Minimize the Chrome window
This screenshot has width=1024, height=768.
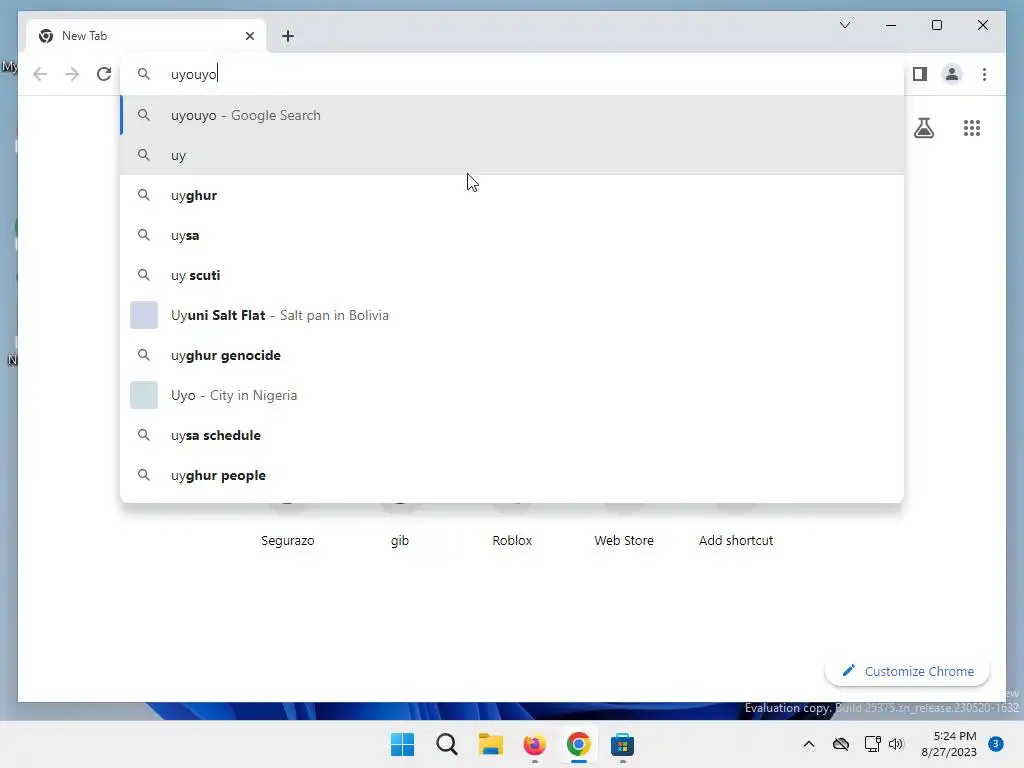(891, 25)
